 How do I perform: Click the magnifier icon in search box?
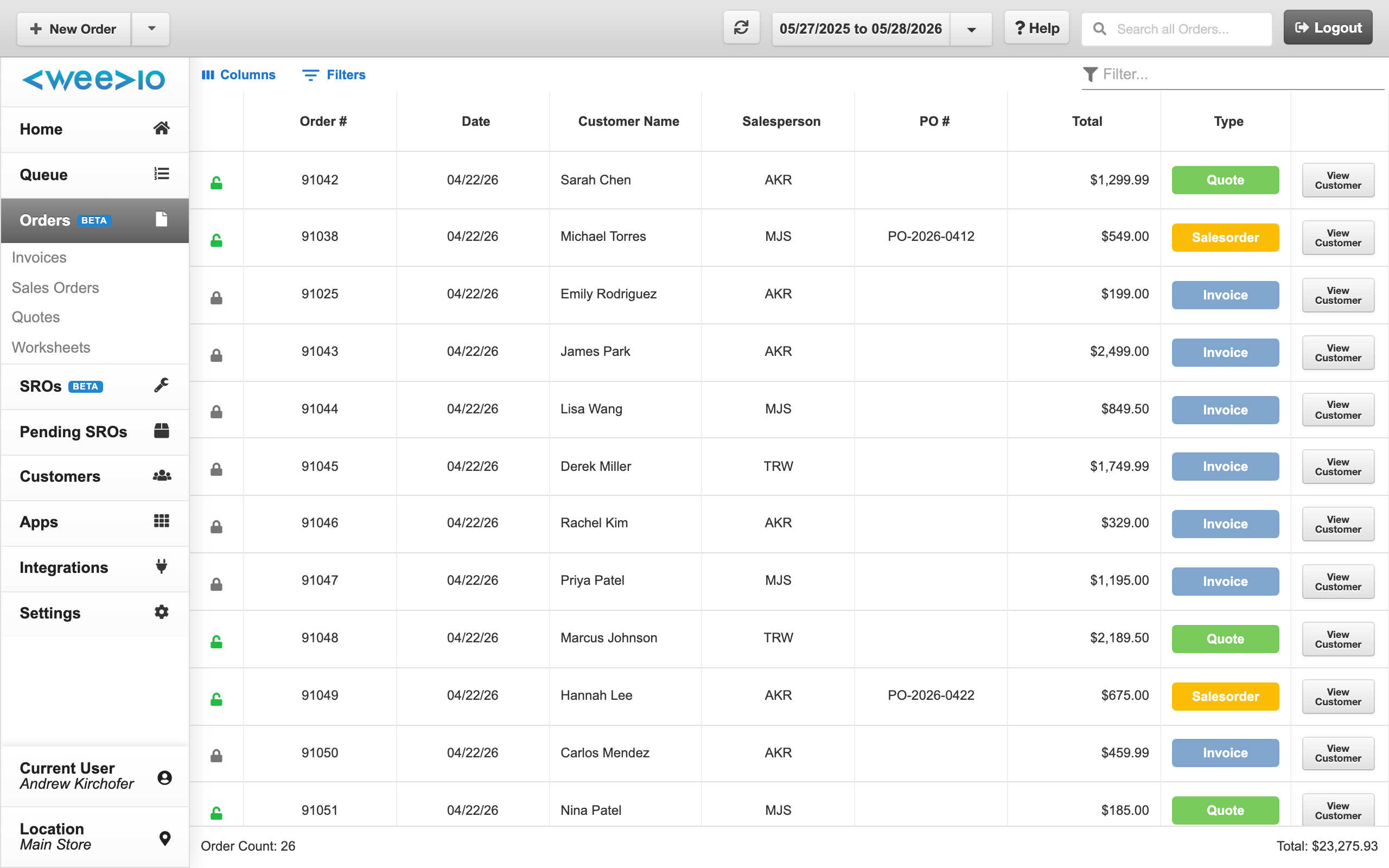1099,29
